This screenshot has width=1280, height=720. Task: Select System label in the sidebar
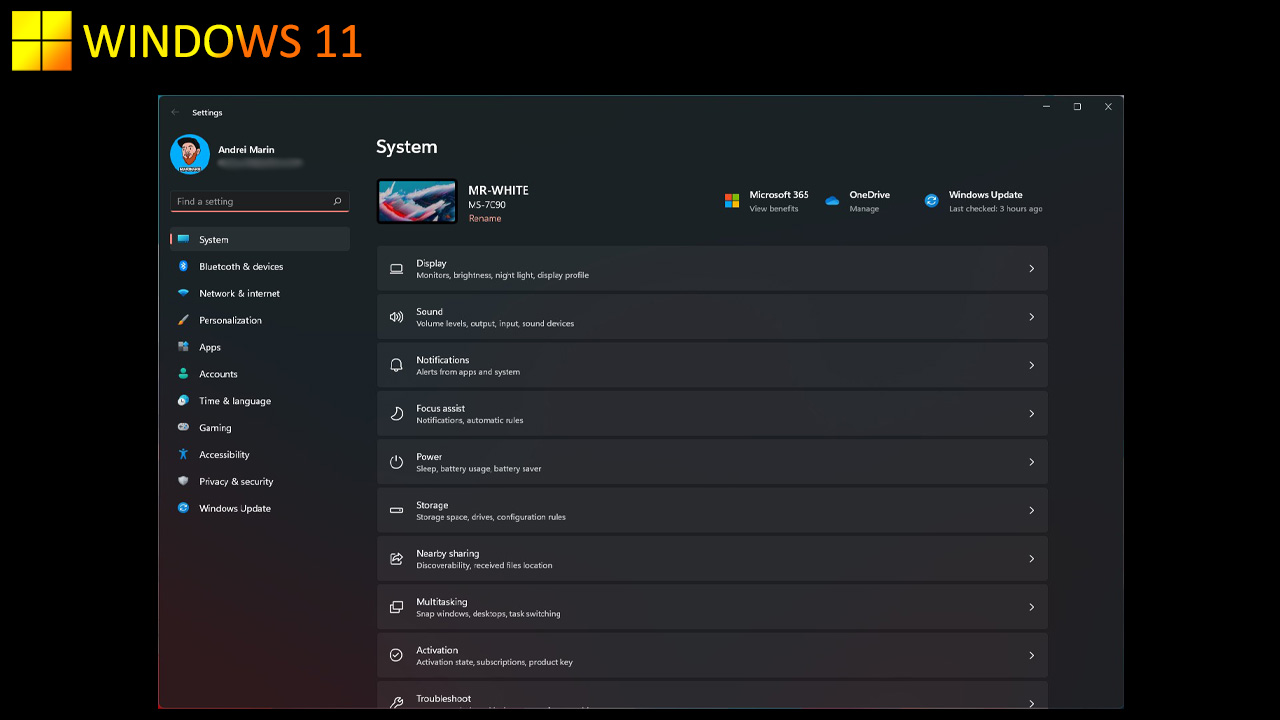click(x=214, y=240)
